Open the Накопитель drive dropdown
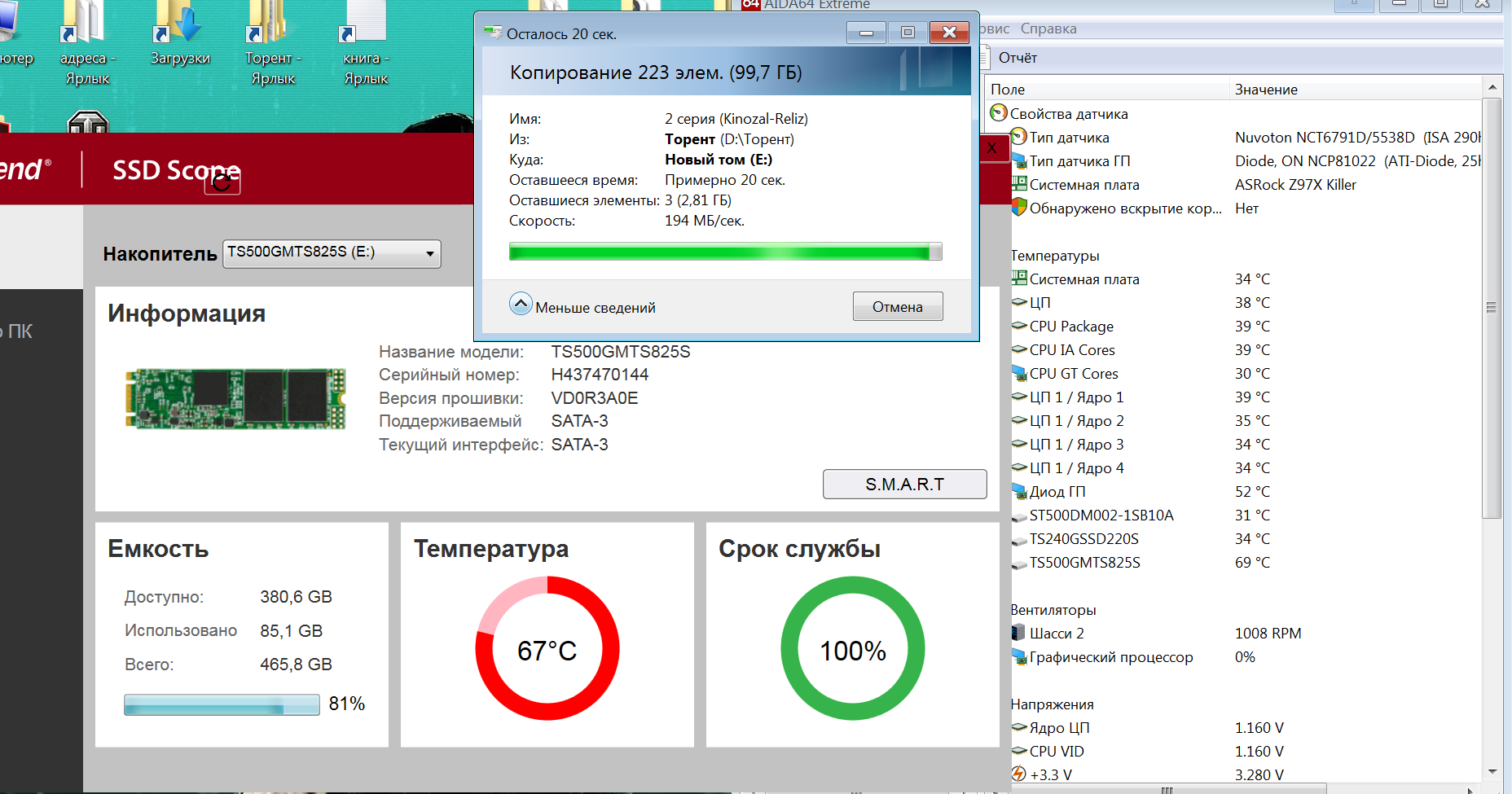 [x=332, y=253]
